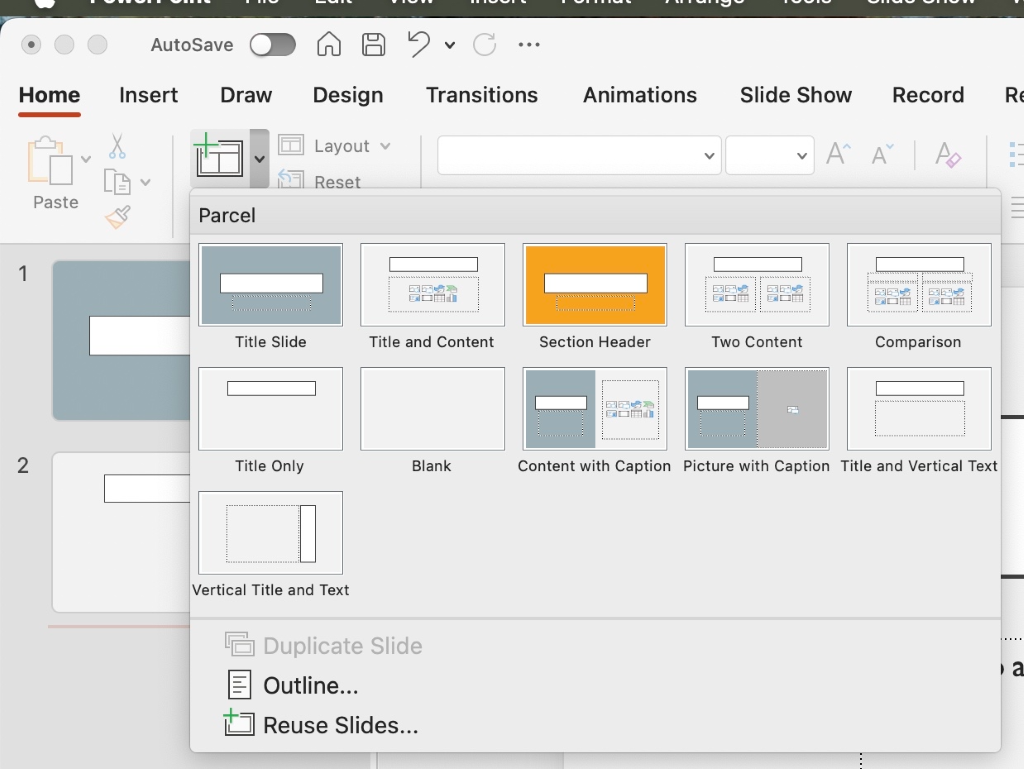Expand the New Slide dropdown arrow
Screen dimensions: 1024x769
click(257, 157)
